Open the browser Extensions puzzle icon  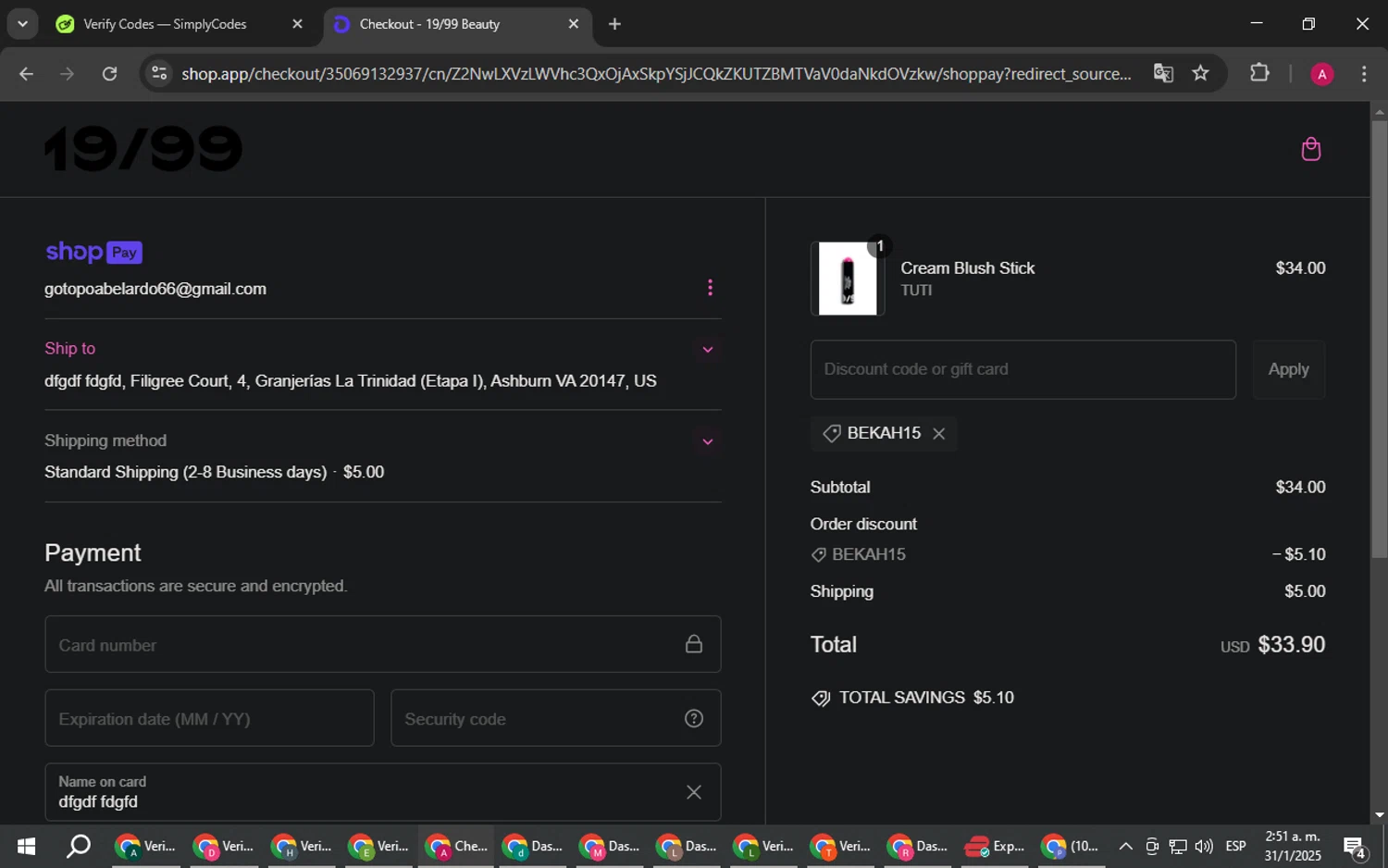[x=1259, y=73]
